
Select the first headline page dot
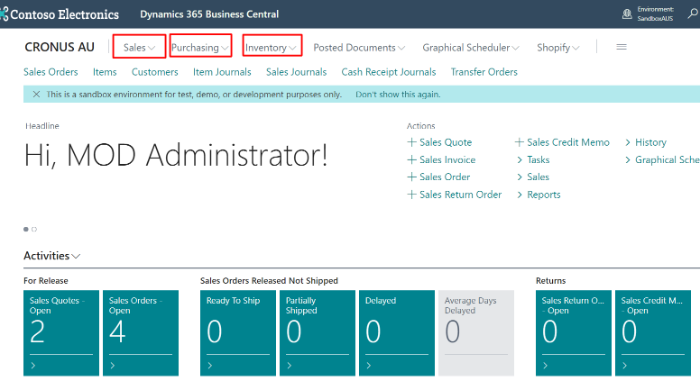(x=26, y=229)
